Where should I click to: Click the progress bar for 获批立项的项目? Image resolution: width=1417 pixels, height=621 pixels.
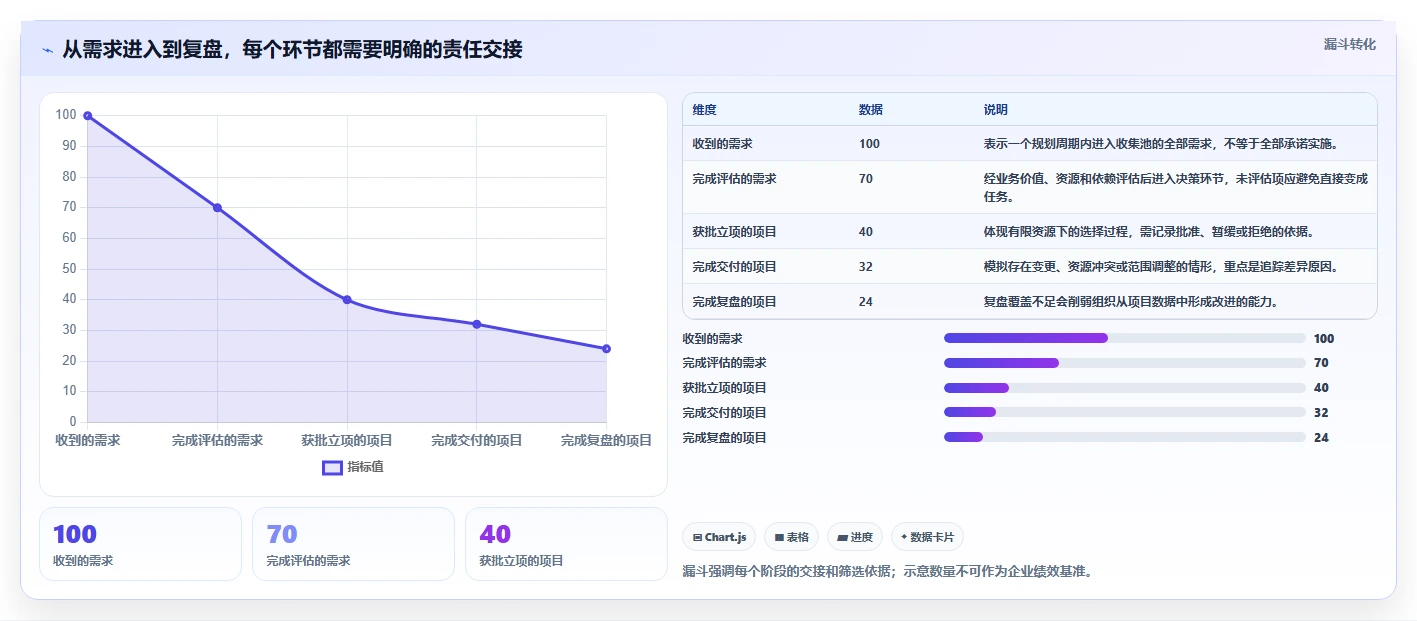pyautogui.click(x=1125, y=388)
